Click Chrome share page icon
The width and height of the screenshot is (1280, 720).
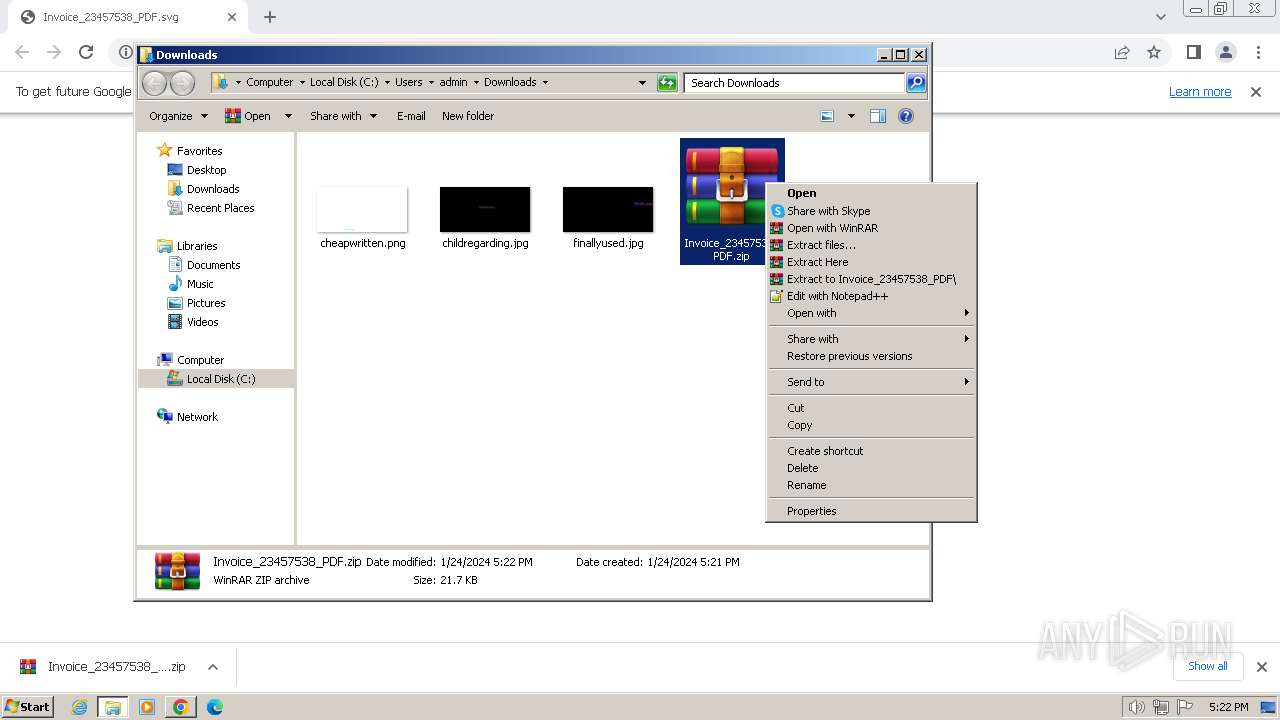coord(1122,52)
